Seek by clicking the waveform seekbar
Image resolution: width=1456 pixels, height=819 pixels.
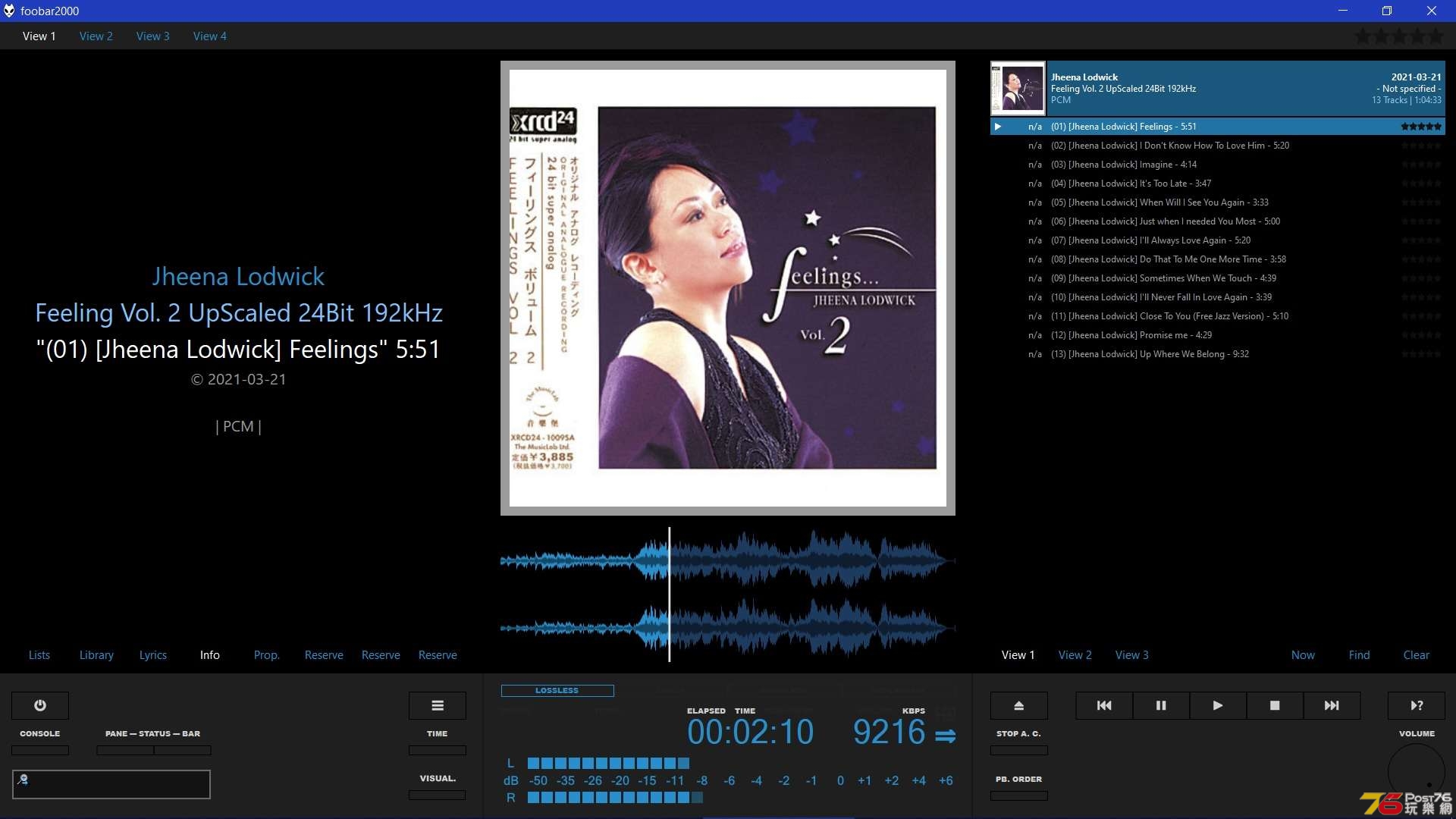pyautogui.click(x=728, y=595)
